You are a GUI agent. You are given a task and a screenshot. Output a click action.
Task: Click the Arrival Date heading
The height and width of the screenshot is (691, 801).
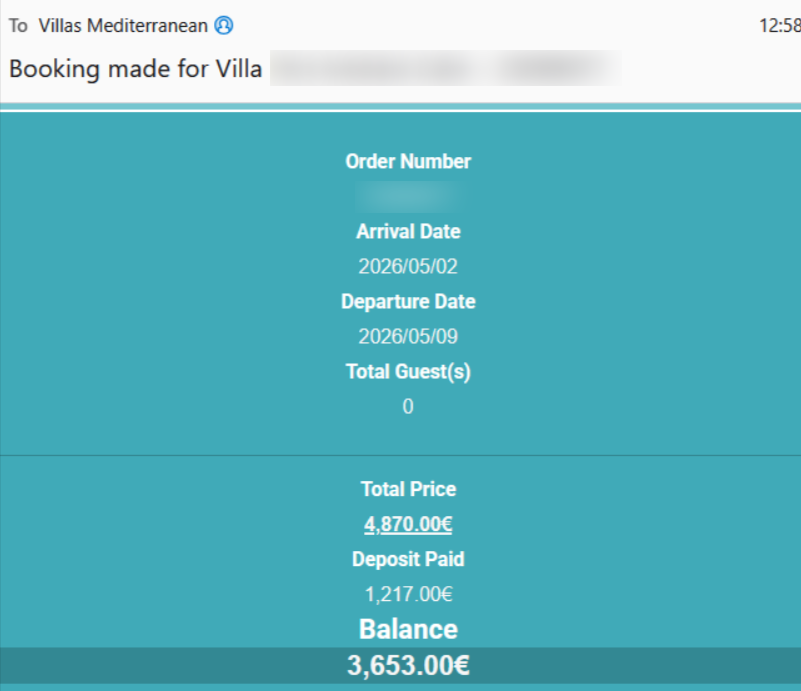click(408, 231)
